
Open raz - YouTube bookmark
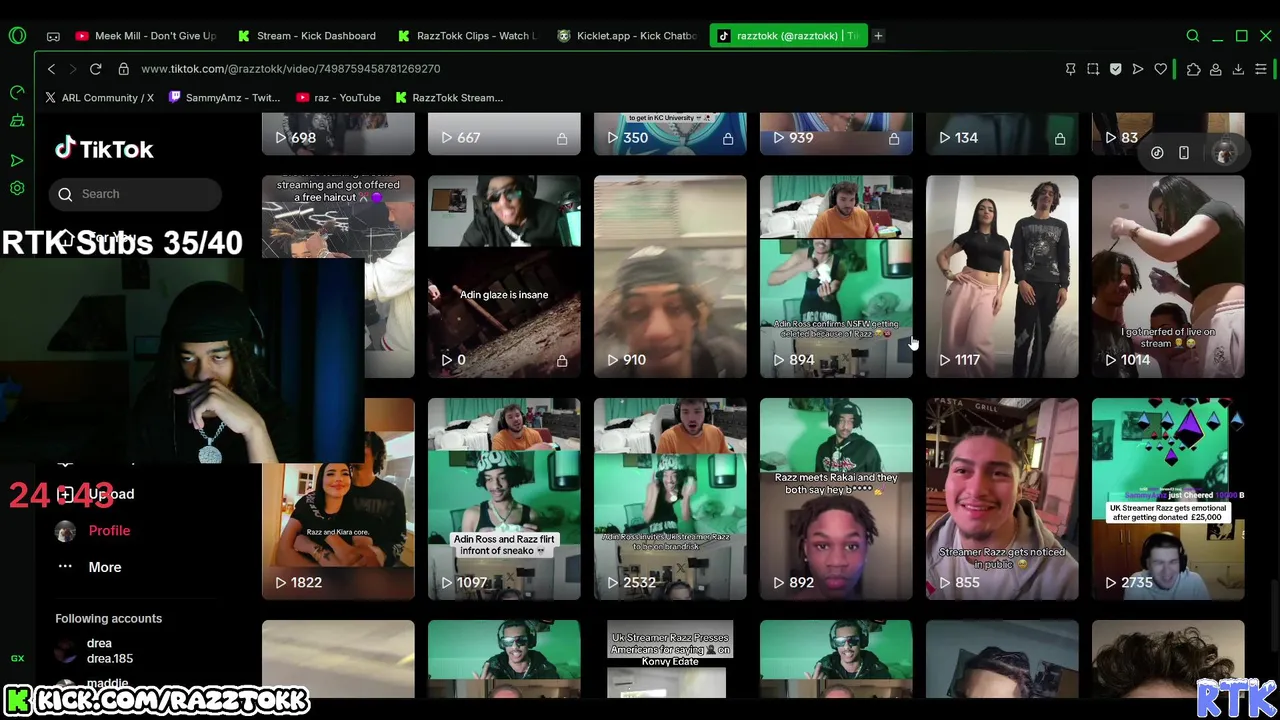[338, 98]
